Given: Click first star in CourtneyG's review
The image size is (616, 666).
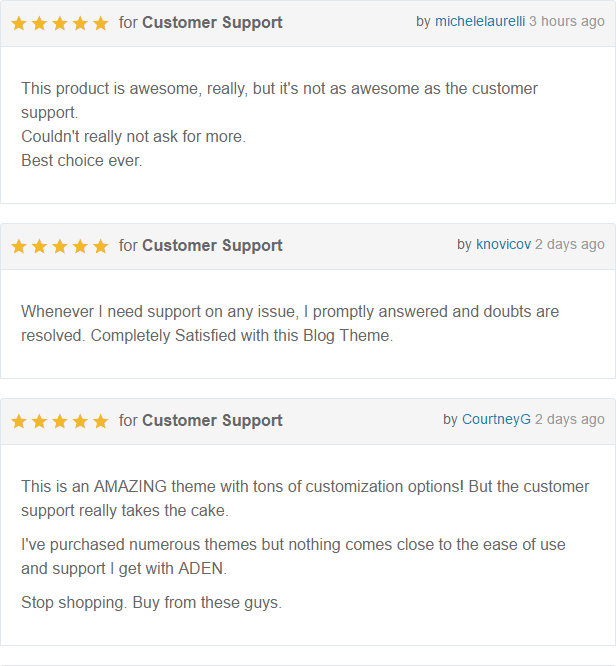Looking at the screenshot, I should (19, 421).
